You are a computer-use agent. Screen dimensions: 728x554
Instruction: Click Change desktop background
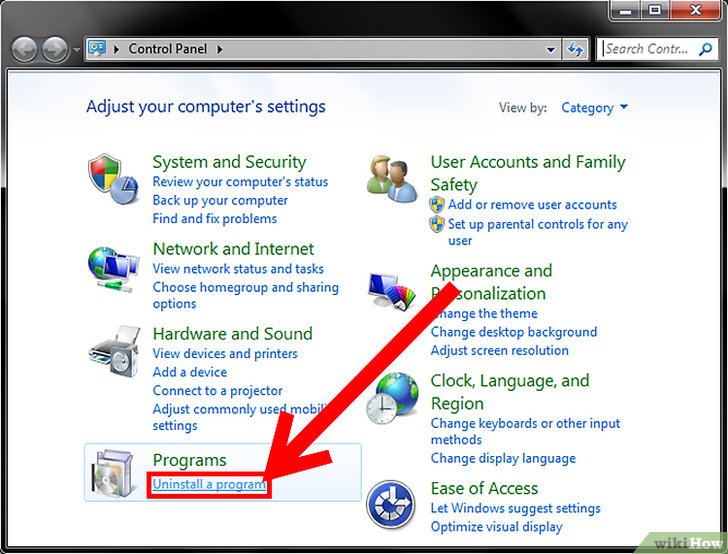[514, 332]
